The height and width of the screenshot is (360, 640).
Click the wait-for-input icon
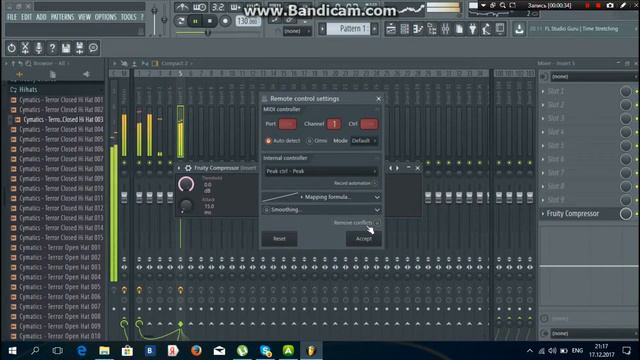pyautogui.click(x=200, y=7)
